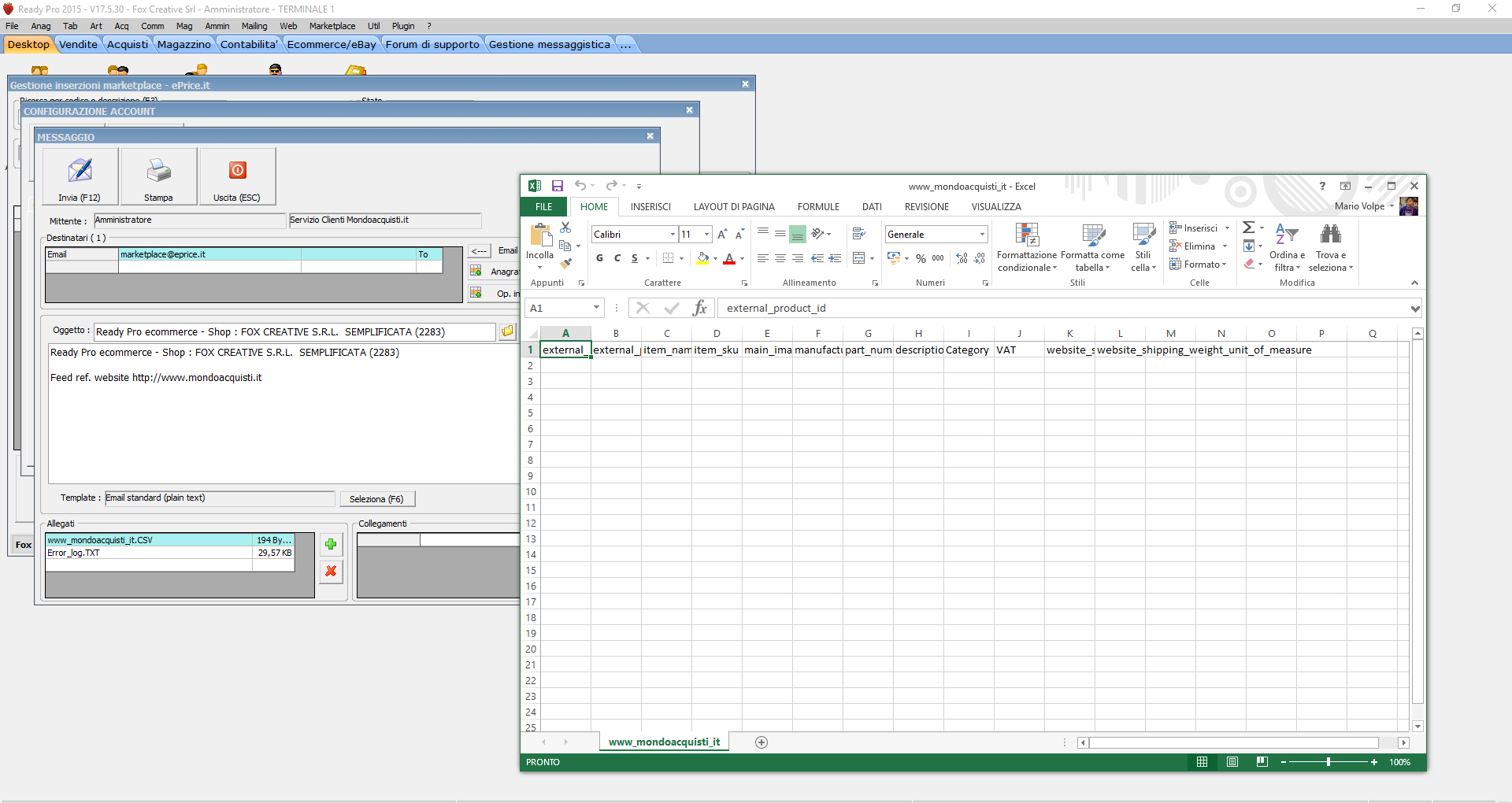The height and width of the screenshot is (803, 1512).
Task: Add a new sheet with plus icon
Action: pyautogui.click(x=762, y=742)
